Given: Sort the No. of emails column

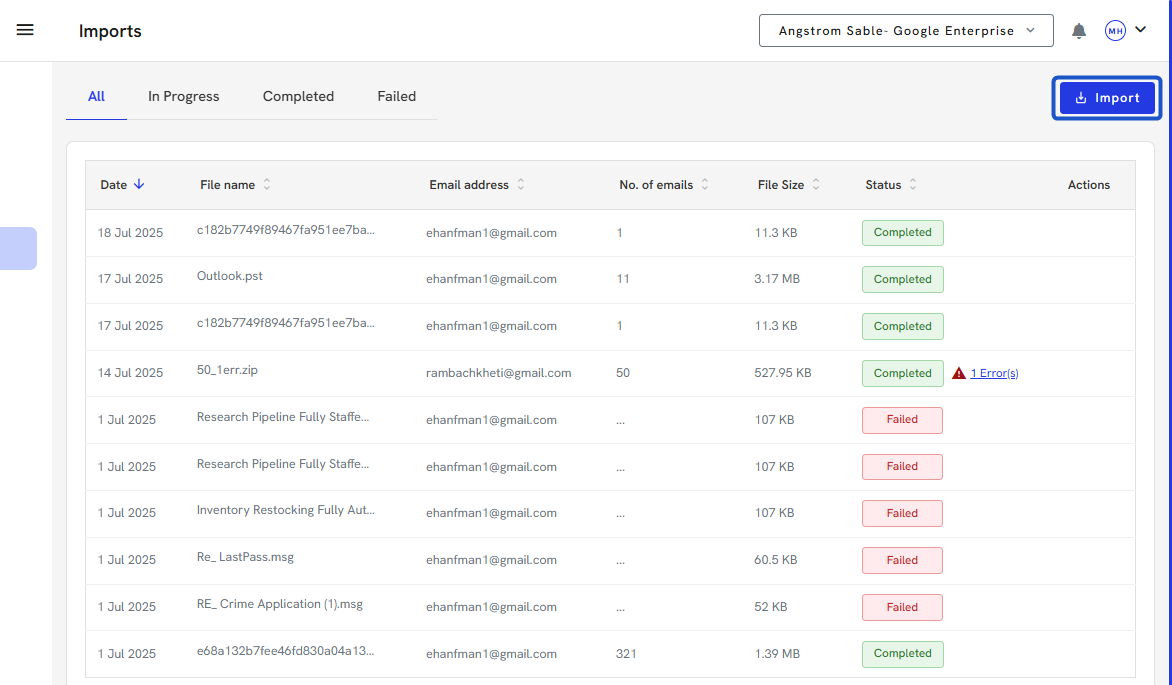Looking at the screenshot, I should (705, 185).
